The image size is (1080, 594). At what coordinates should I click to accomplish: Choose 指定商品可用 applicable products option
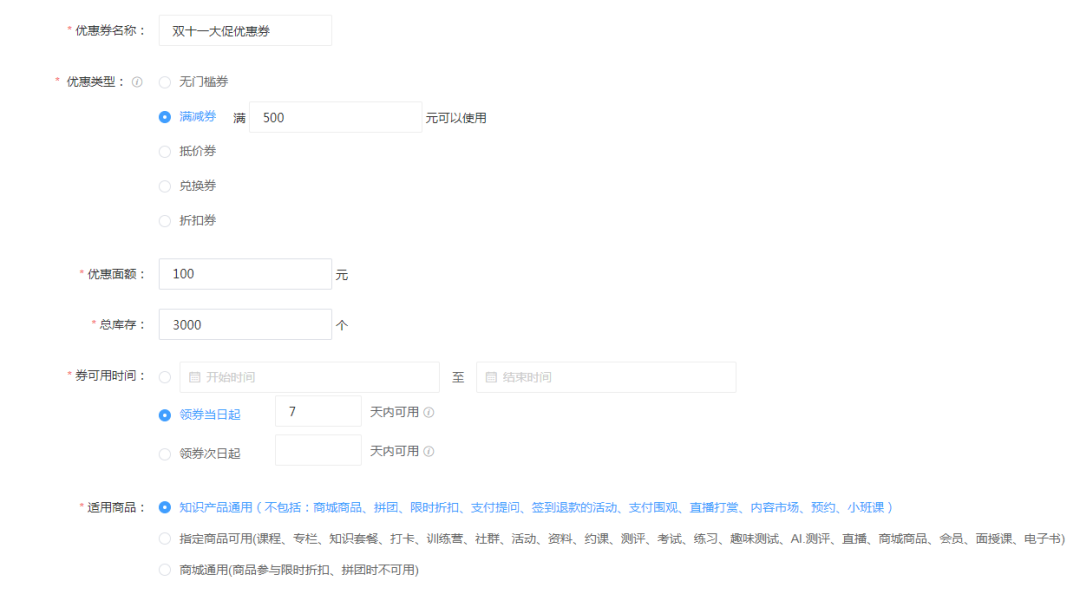click(165, 539)
